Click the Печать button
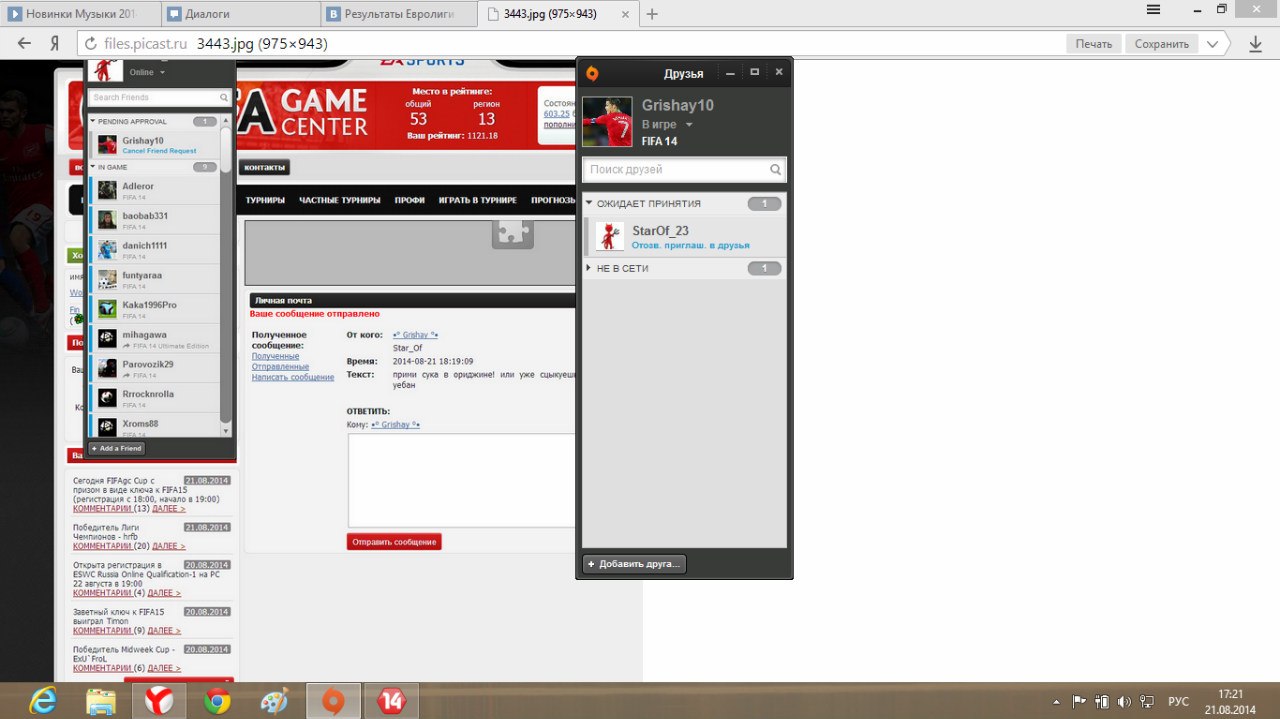 (x=1094, y=44)
